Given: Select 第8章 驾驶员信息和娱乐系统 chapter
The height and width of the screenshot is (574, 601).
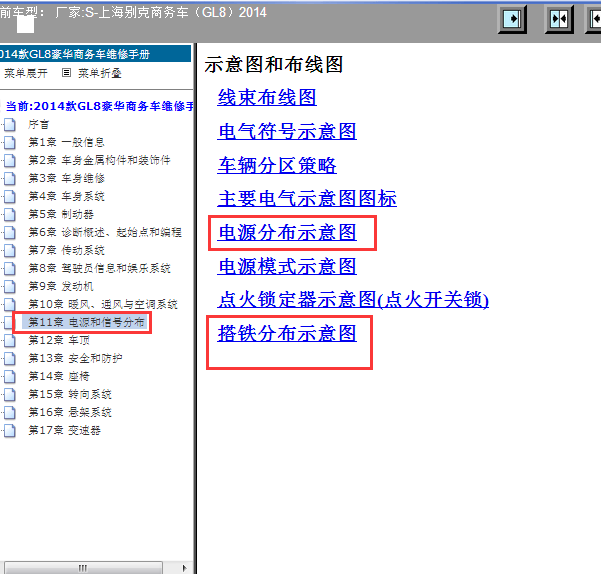Looking at the screenshot, I should [x=99, y=268].
